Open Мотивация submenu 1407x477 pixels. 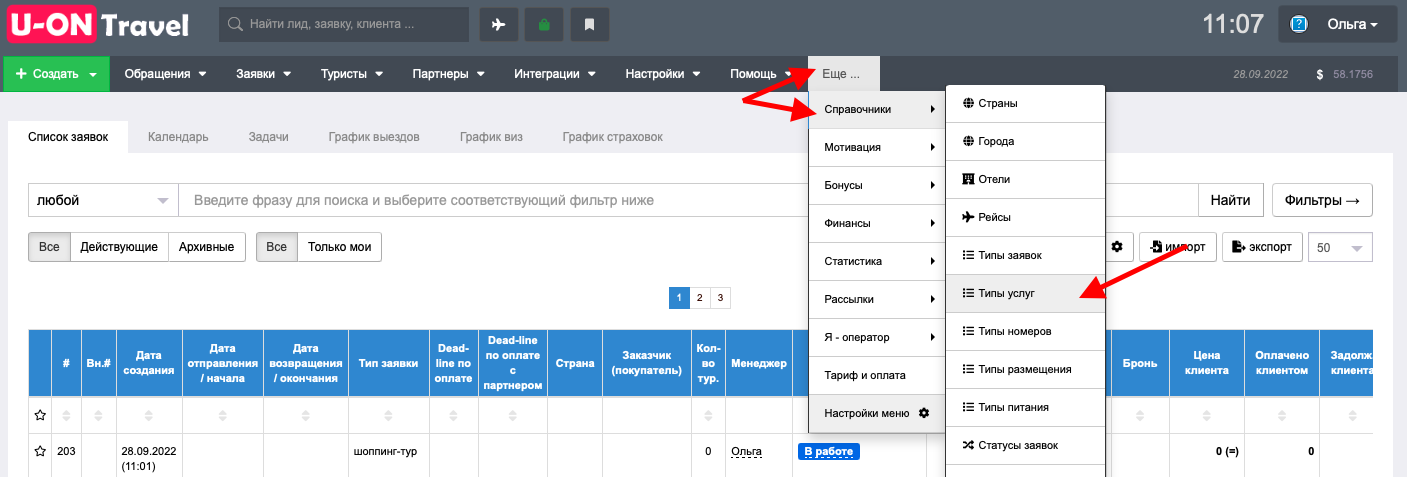877,148
